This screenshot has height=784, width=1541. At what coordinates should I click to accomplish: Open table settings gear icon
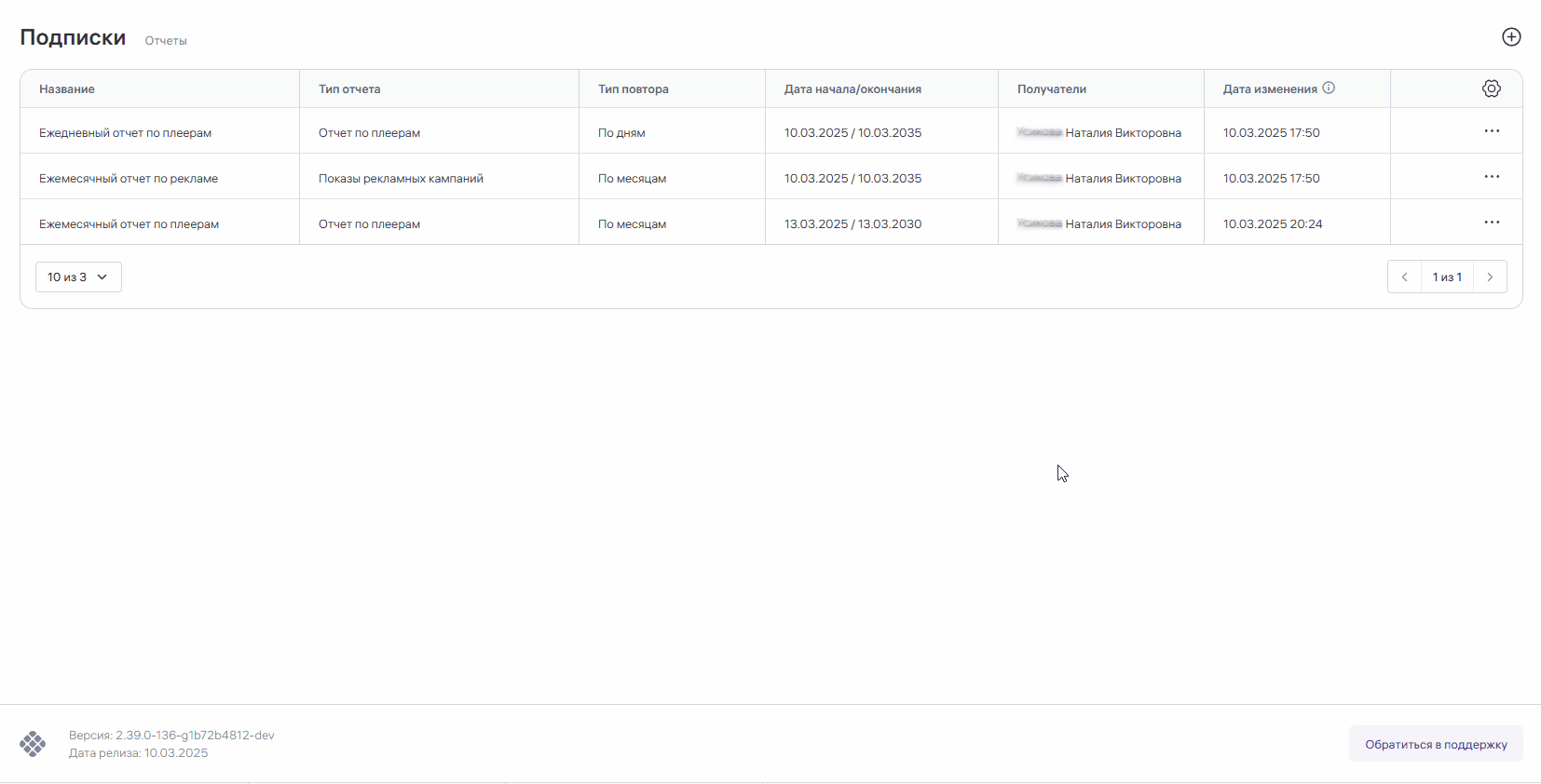coord(1491,88)
